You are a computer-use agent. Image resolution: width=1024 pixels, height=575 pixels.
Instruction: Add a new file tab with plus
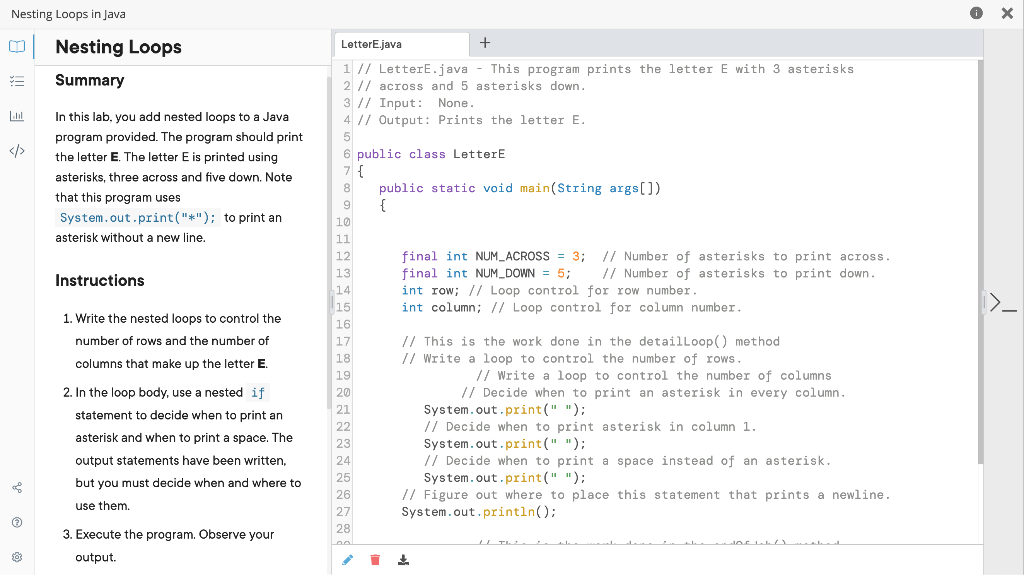(485, 43)
